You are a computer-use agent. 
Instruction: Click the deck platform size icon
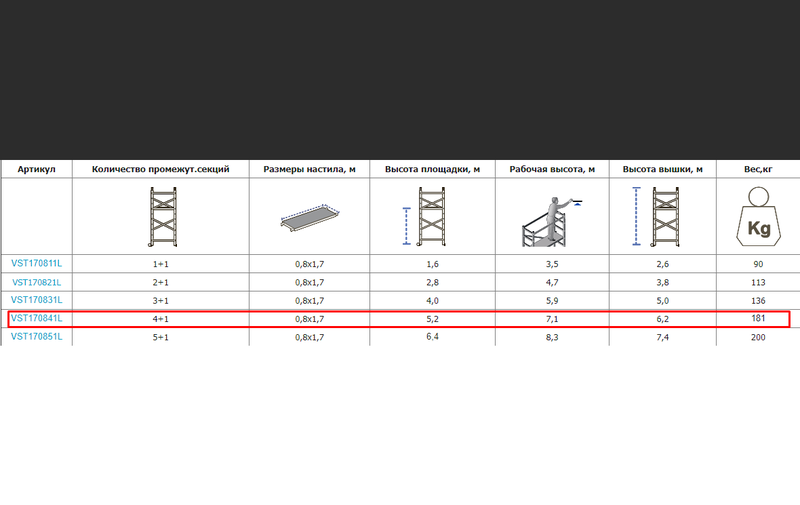310,218
